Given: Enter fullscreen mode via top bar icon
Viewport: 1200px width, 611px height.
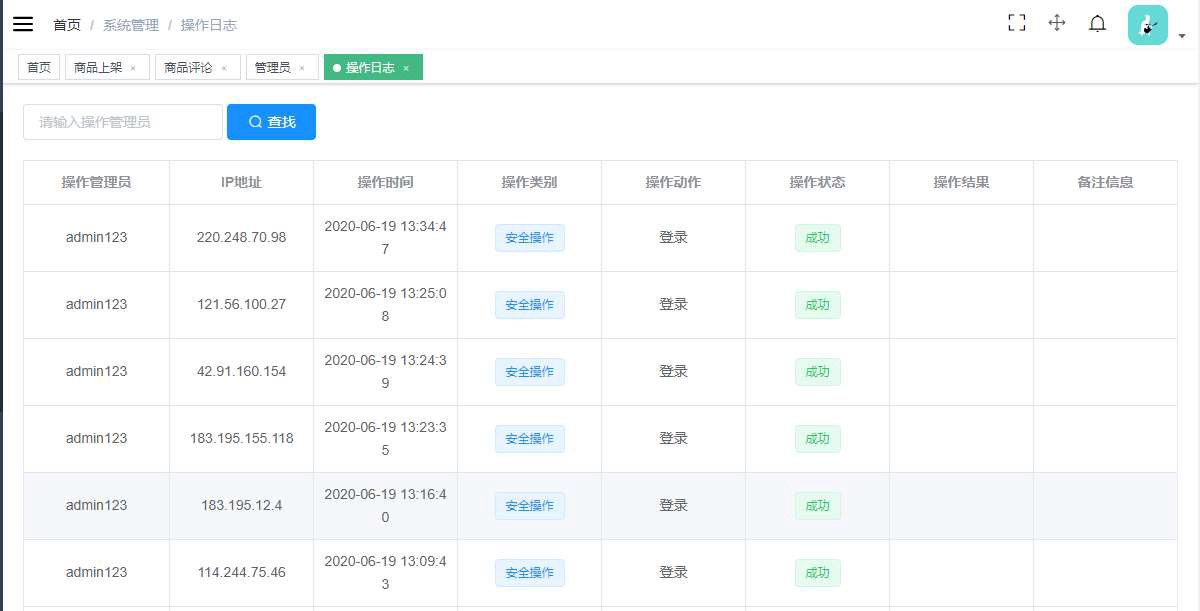Looking at the screenshot, I should (1017, 23).
